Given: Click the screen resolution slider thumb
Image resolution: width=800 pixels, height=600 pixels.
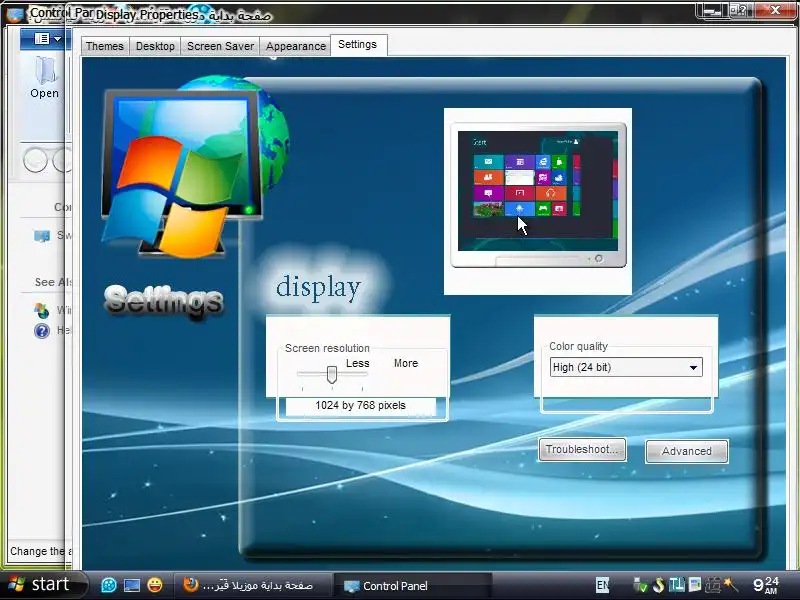Looking at the screenshot, I should point(332,374).
